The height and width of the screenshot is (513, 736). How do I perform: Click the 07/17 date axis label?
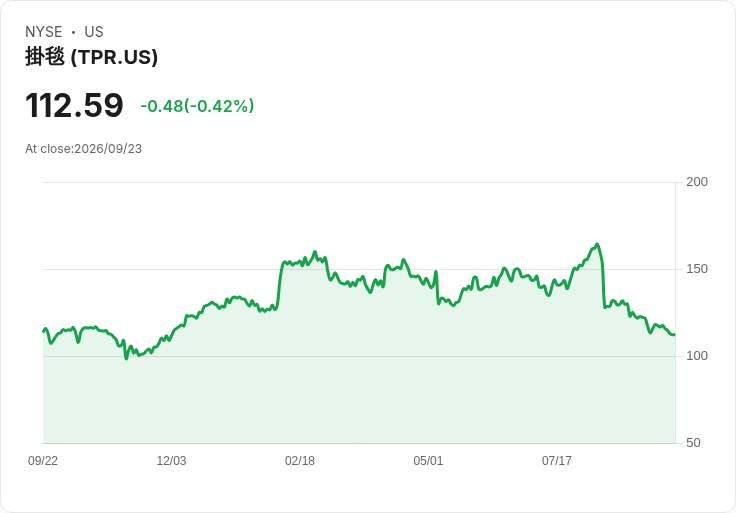pos(557,461)
